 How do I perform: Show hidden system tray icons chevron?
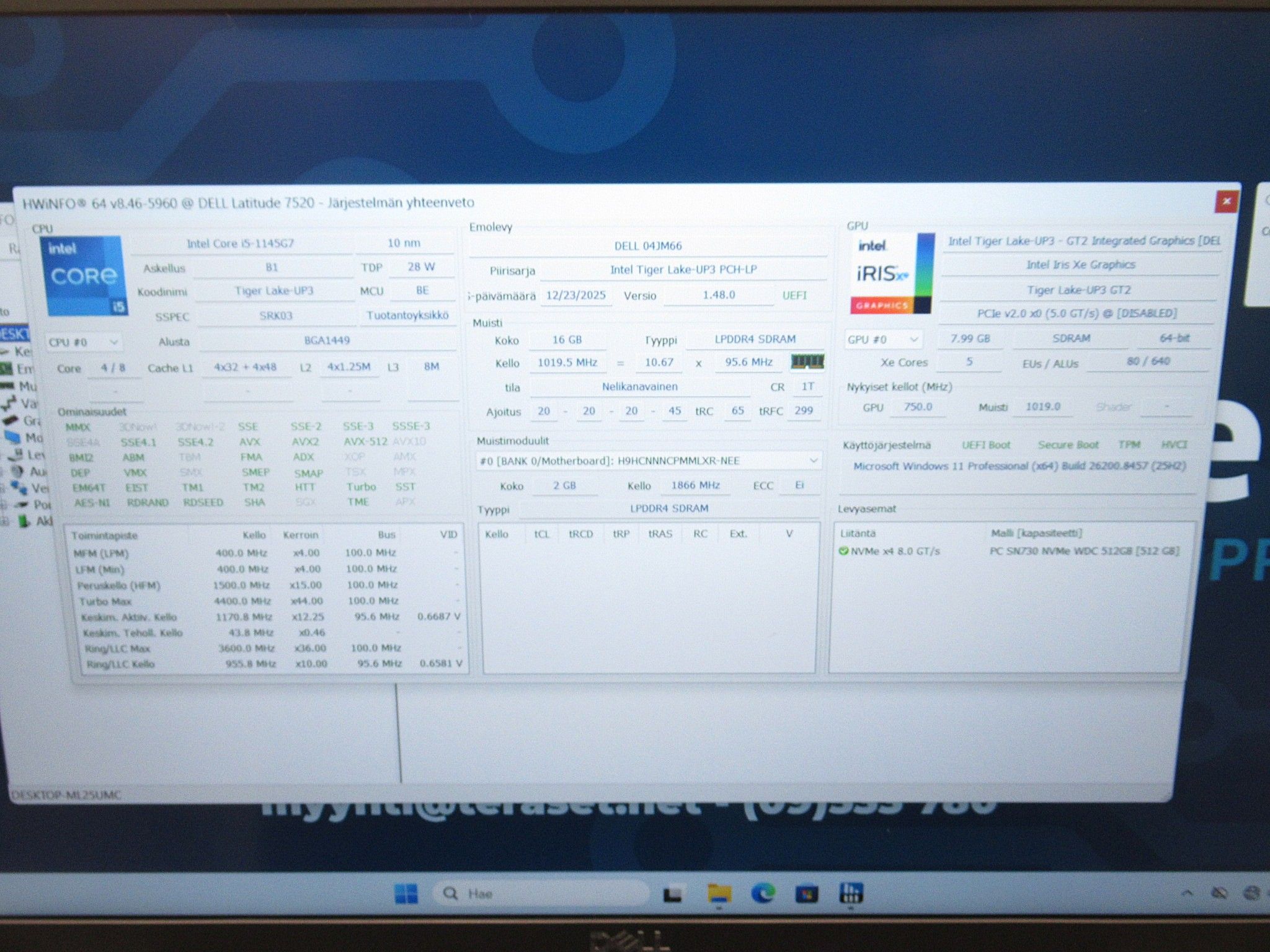tap(1187, 893)
